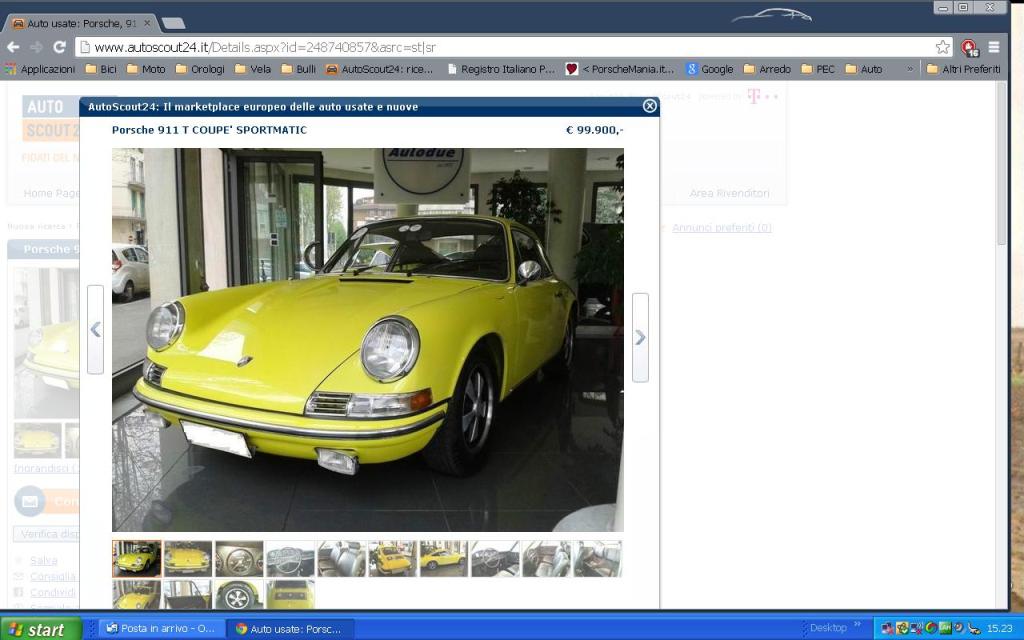The height and width of the screenshot is (640, 1024).
Task: Open a new browser tab
Action: tap(173, 24)
